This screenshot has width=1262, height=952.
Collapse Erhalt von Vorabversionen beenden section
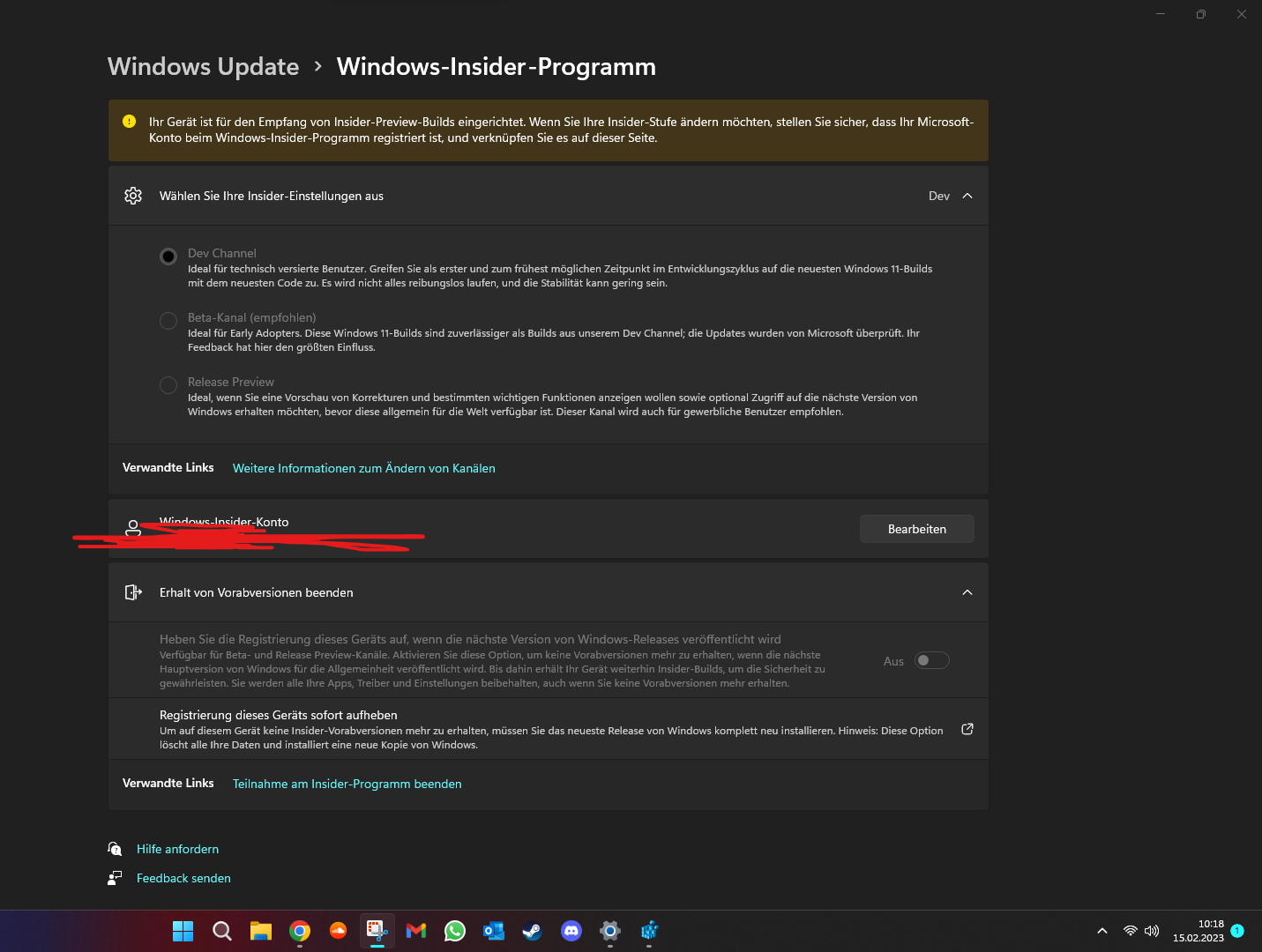tap(967, 592)
